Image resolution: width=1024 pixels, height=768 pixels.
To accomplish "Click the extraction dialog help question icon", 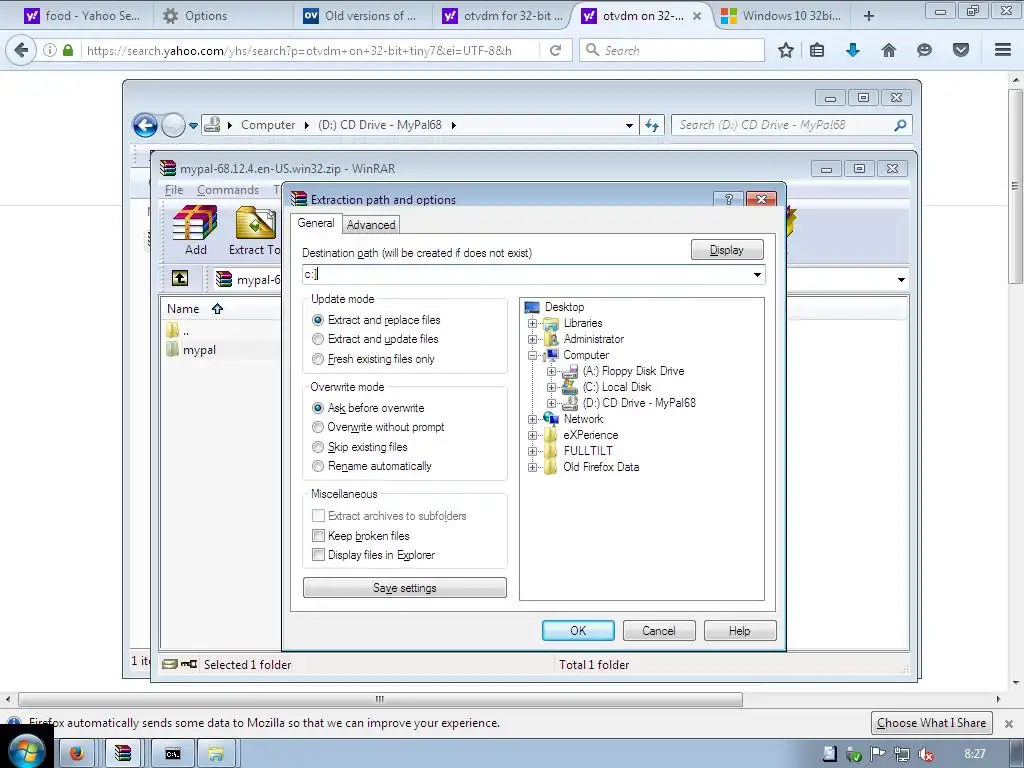I will pos(729,199).
